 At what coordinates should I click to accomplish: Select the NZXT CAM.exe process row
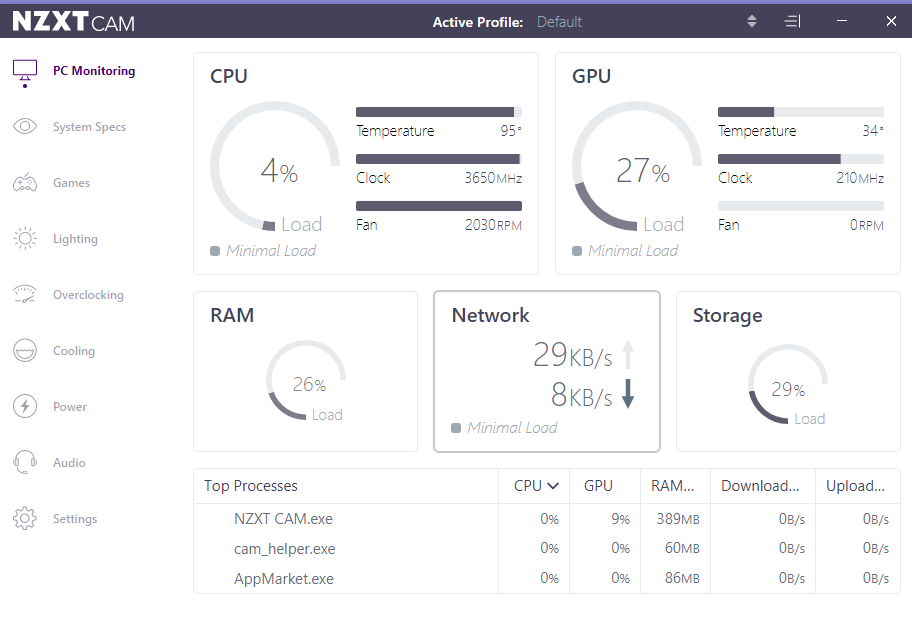tap(283, 519)
